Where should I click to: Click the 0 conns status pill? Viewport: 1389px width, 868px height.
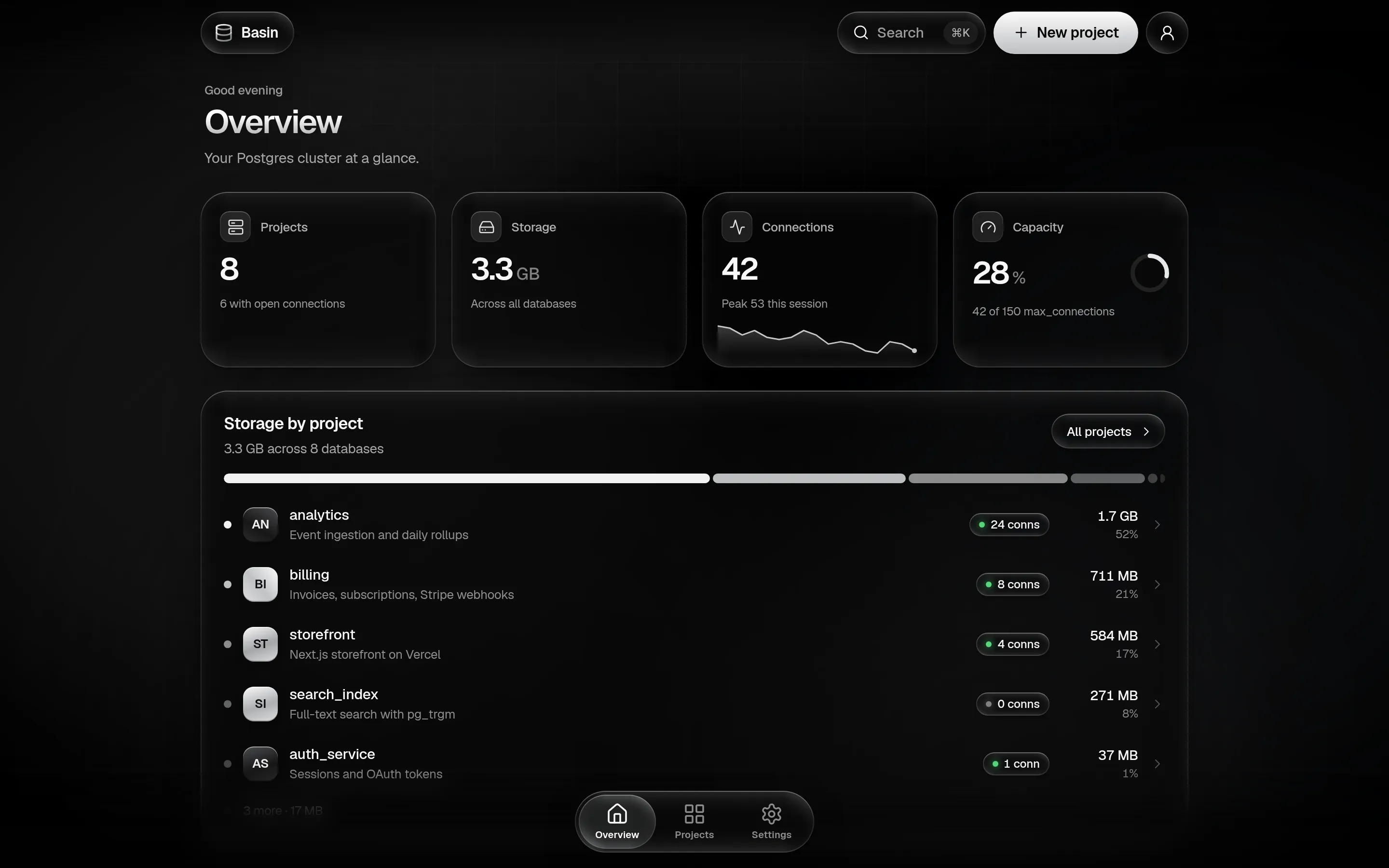(1012, 703)
